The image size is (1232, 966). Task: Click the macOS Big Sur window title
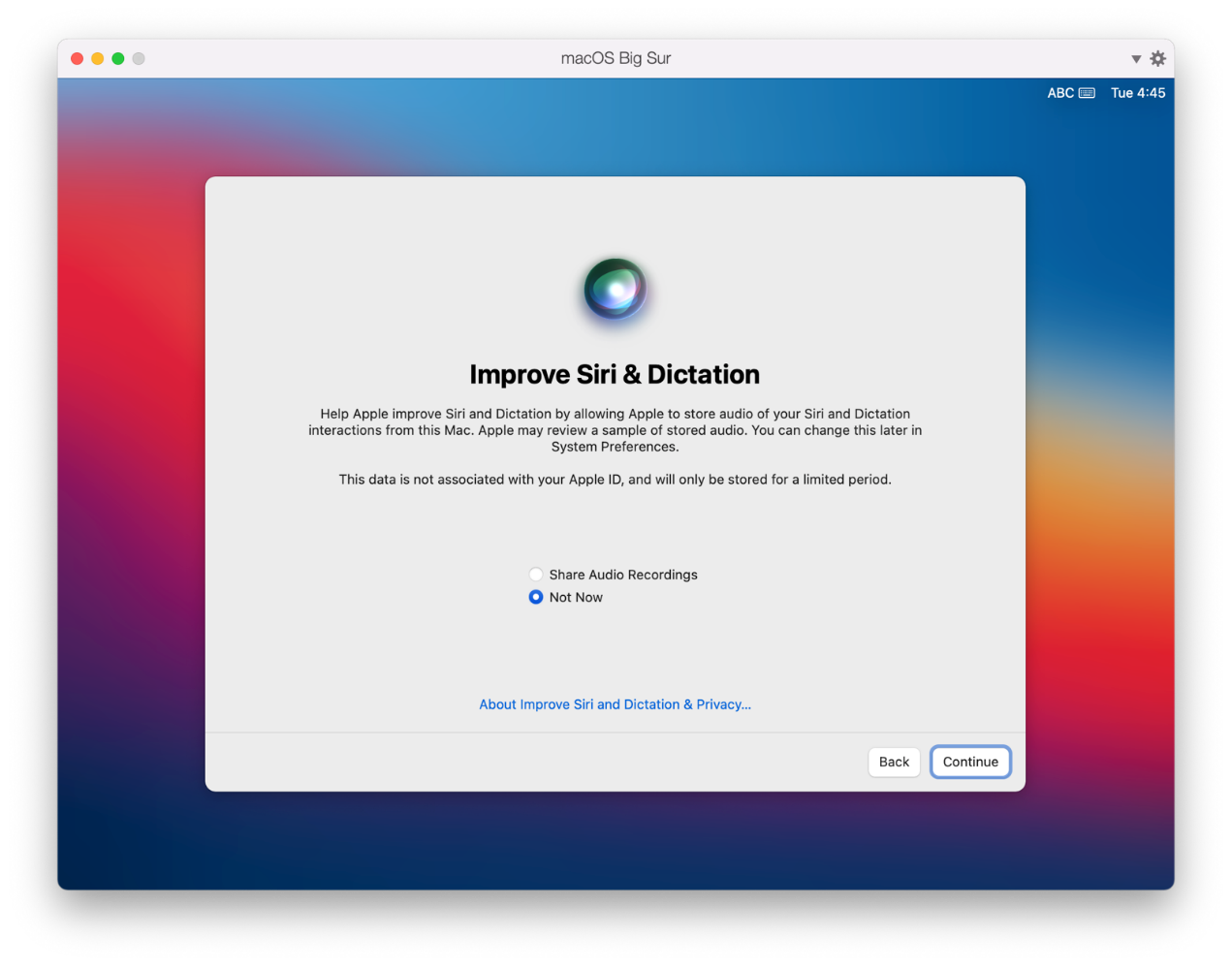pyautogui.click(x=616, y=58)
